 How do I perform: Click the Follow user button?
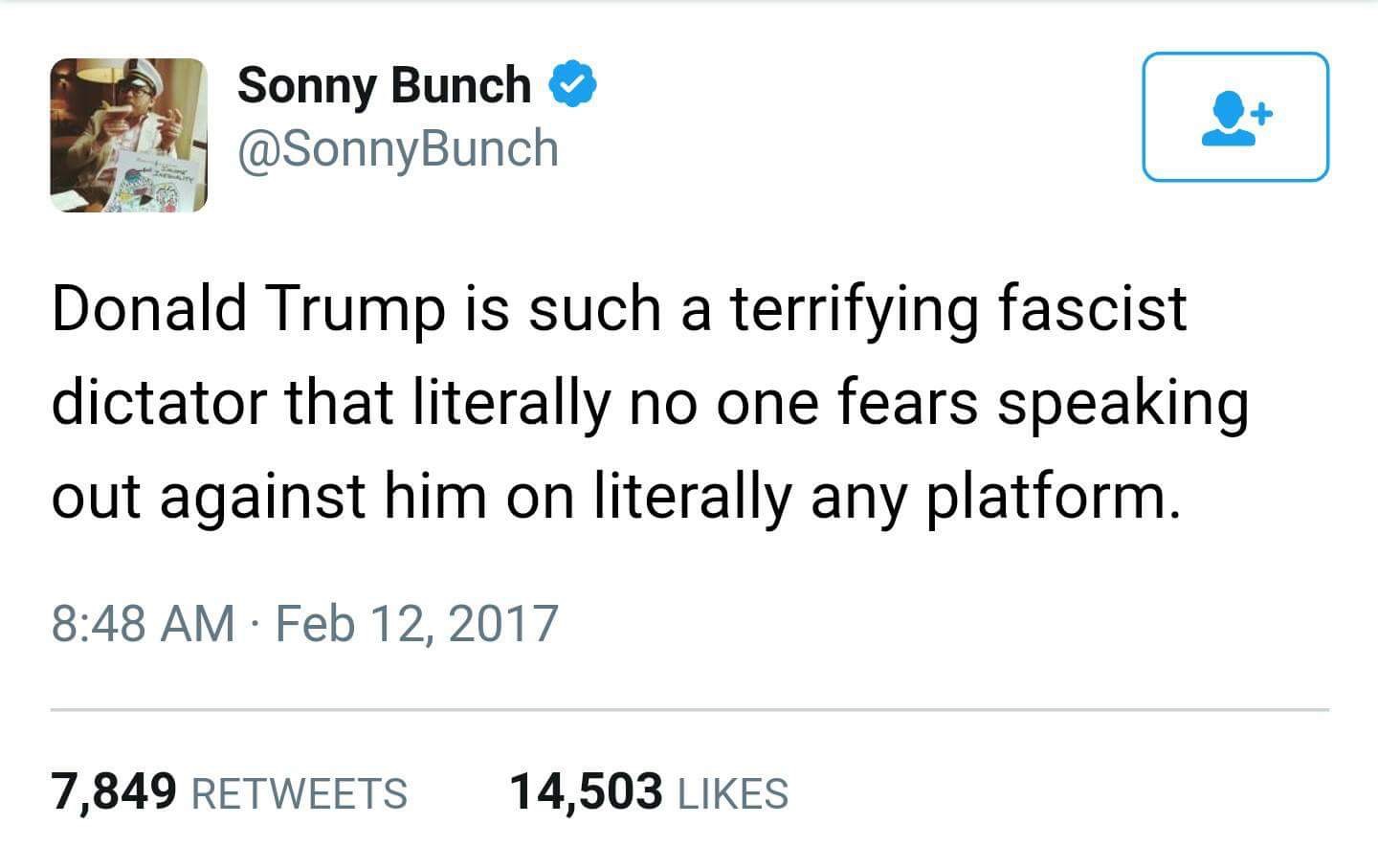[x=1234, y=117]
